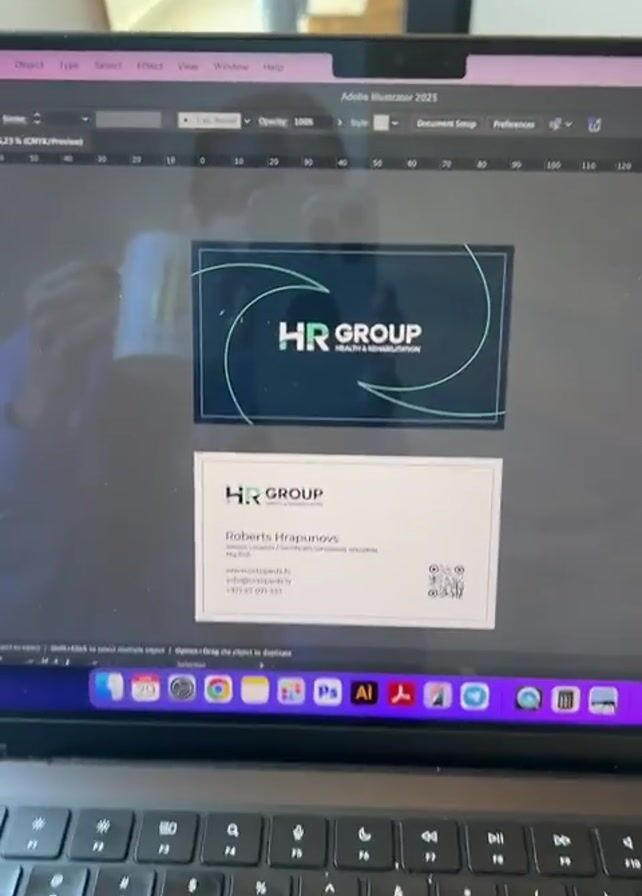Open Adobe Illustrator from the dock

(x=365, y=692)
